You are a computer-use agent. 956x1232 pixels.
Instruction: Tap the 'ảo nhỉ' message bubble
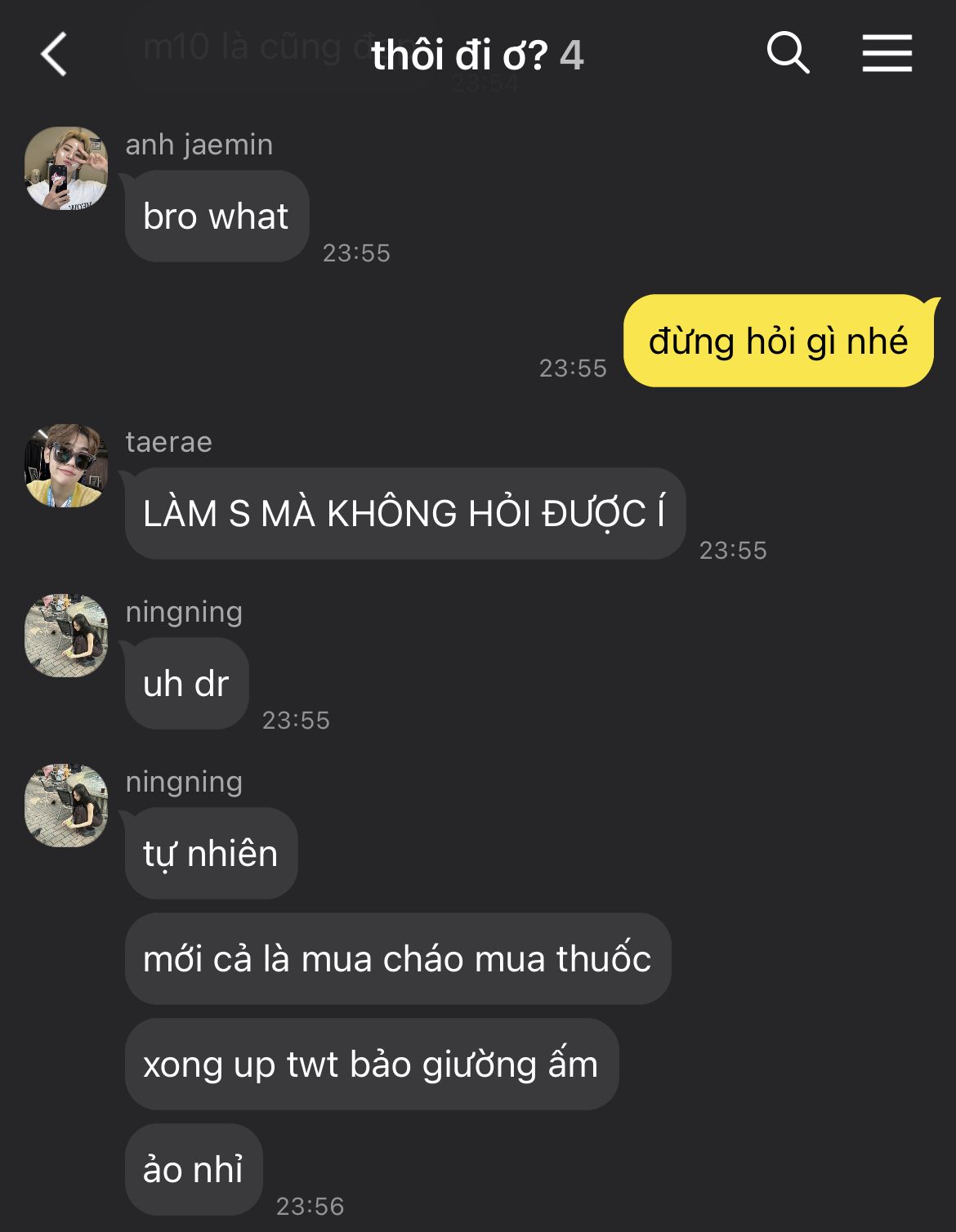(193, 1170)
